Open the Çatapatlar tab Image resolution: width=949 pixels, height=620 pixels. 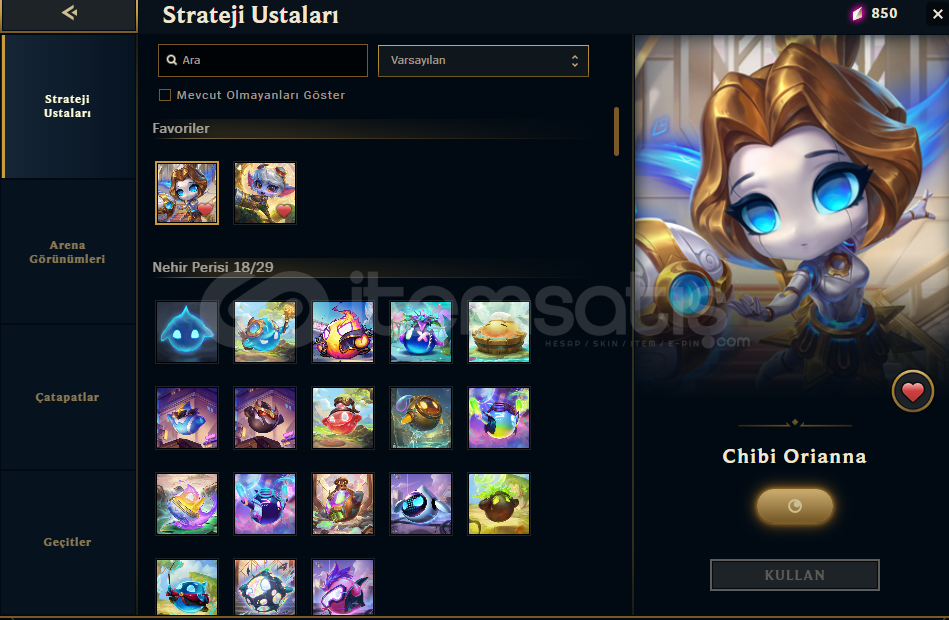pyautogui.click(x=68, y=397)
